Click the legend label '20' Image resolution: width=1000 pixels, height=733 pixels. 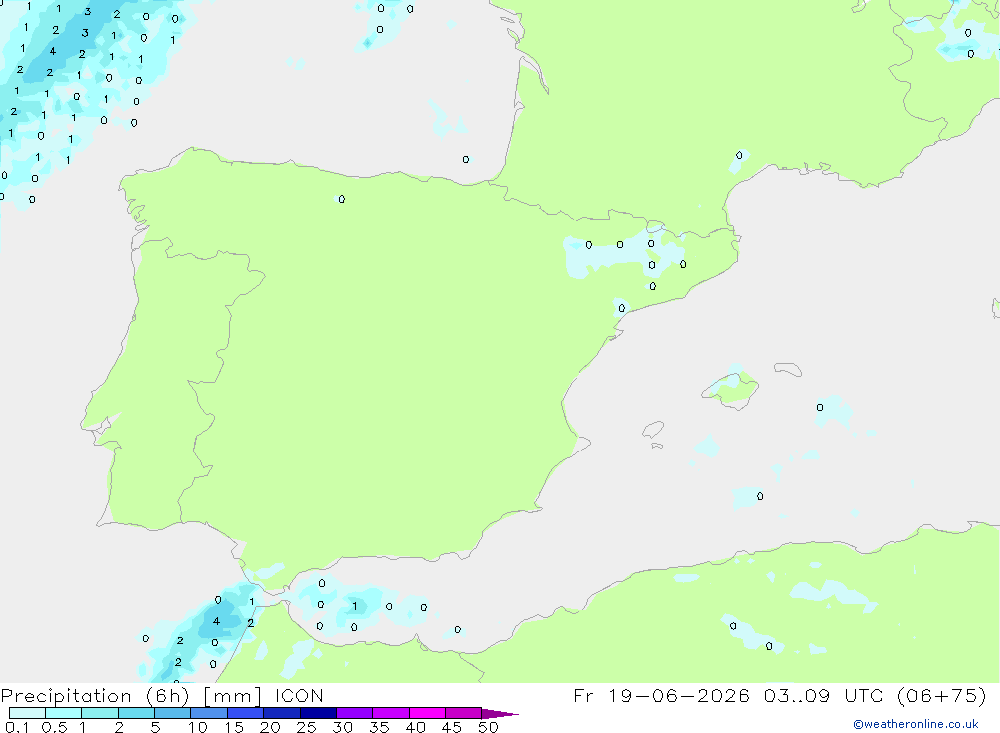270,727
